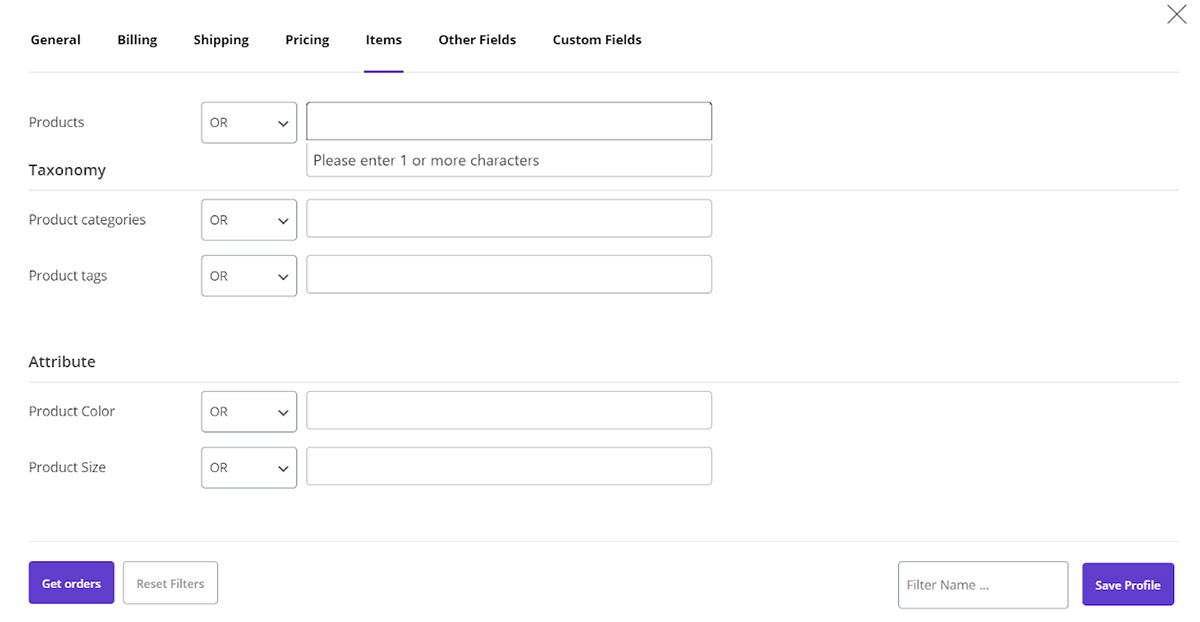Close the filter dialog with X icon
The width and height of the screenshot is (1200, 622).
pos(1176,15)
